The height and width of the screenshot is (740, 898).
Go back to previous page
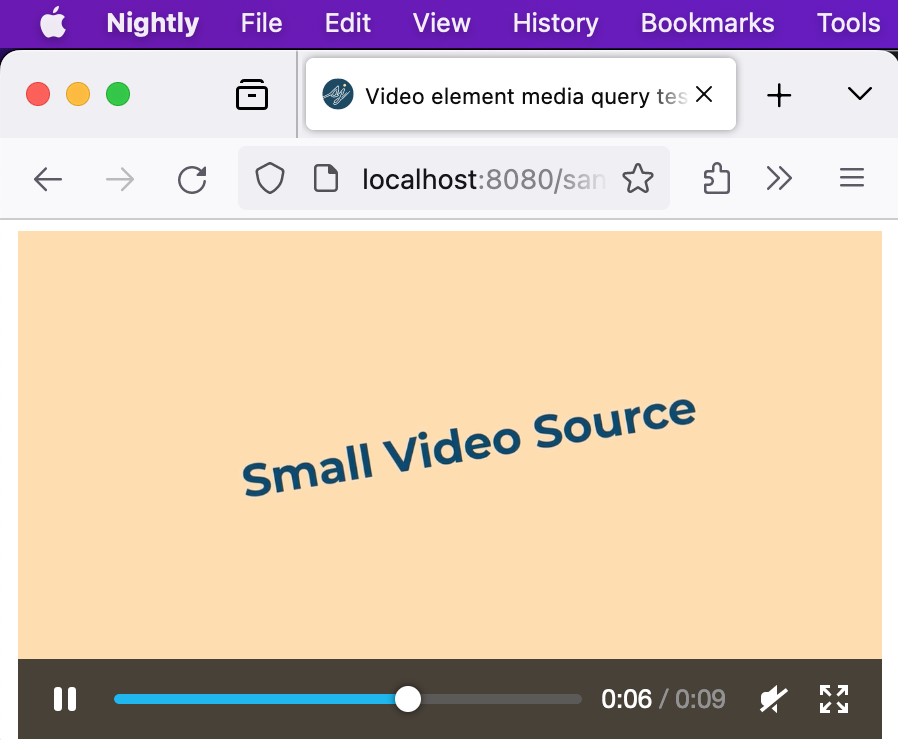click(x=48, y=179)
